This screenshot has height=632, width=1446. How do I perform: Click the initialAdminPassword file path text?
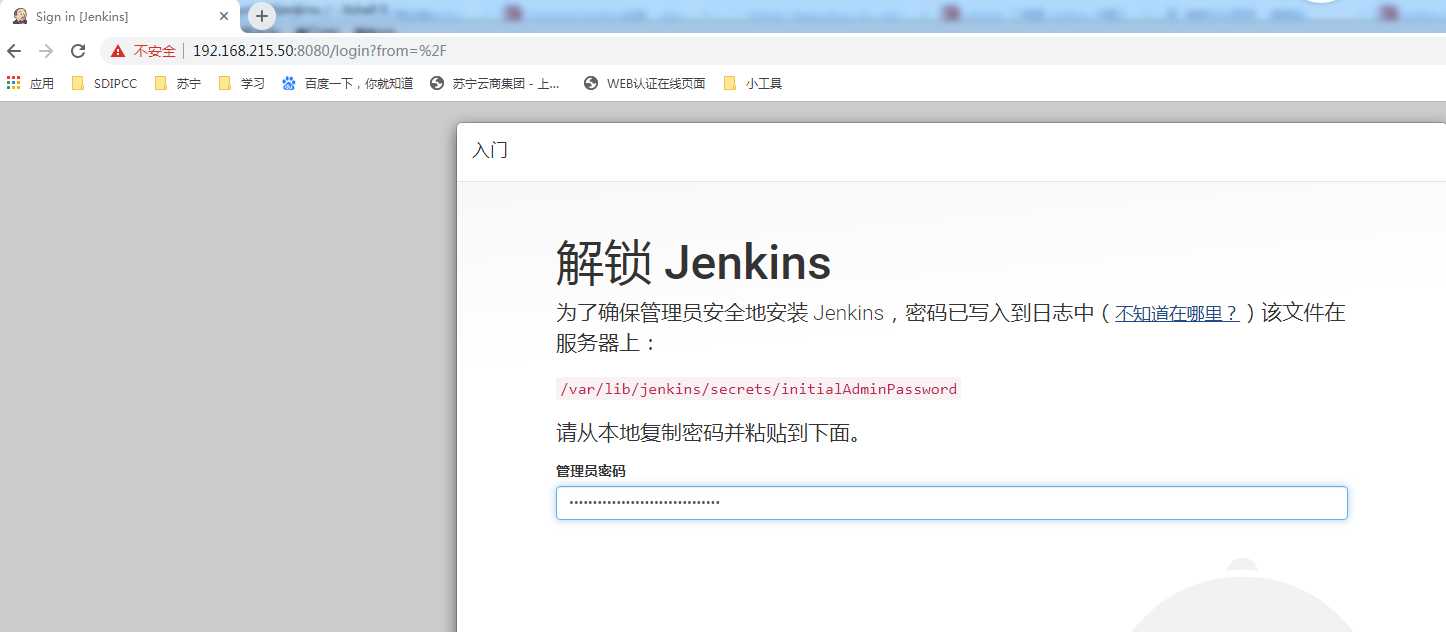pos(758,389)
